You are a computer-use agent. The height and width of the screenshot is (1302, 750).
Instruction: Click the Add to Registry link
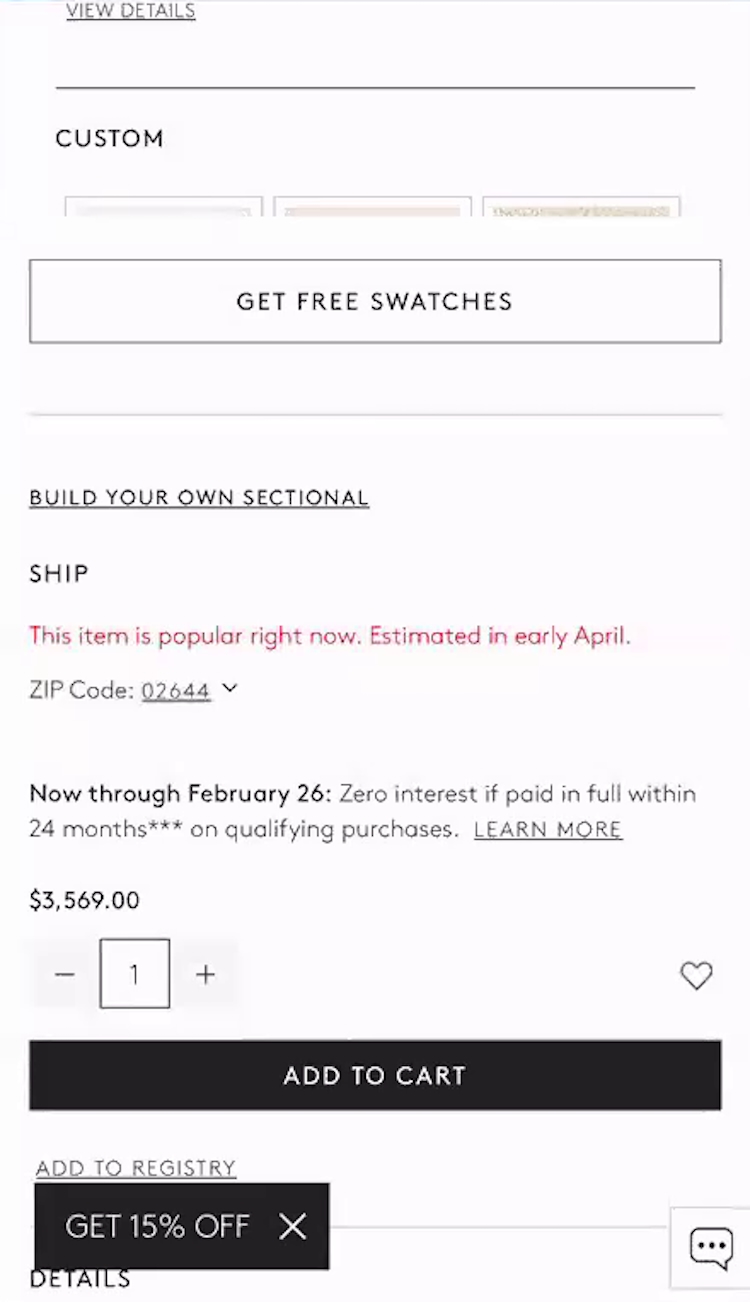pos(136,1168)
